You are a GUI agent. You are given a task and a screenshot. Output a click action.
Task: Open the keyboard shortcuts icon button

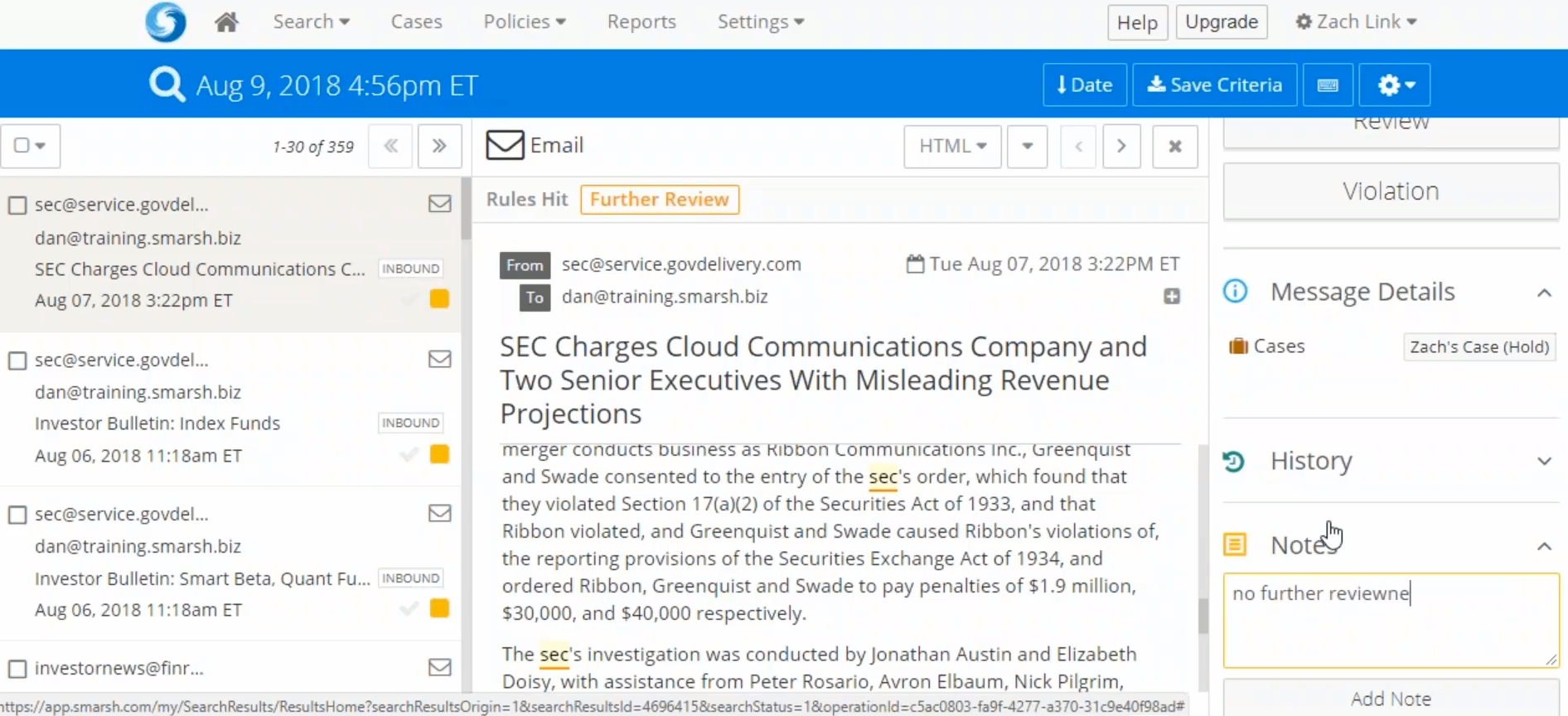coord(1328,85)
